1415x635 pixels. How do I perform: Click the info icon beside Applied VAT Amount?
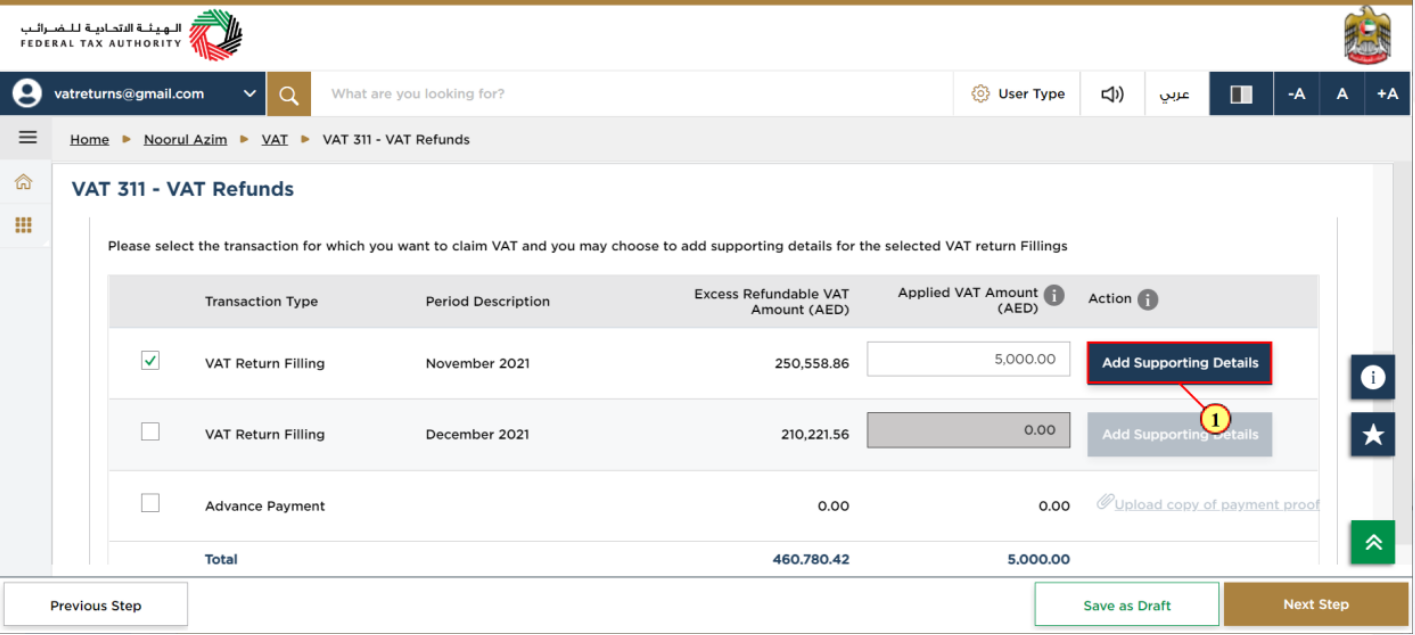tap(1054, 295)
